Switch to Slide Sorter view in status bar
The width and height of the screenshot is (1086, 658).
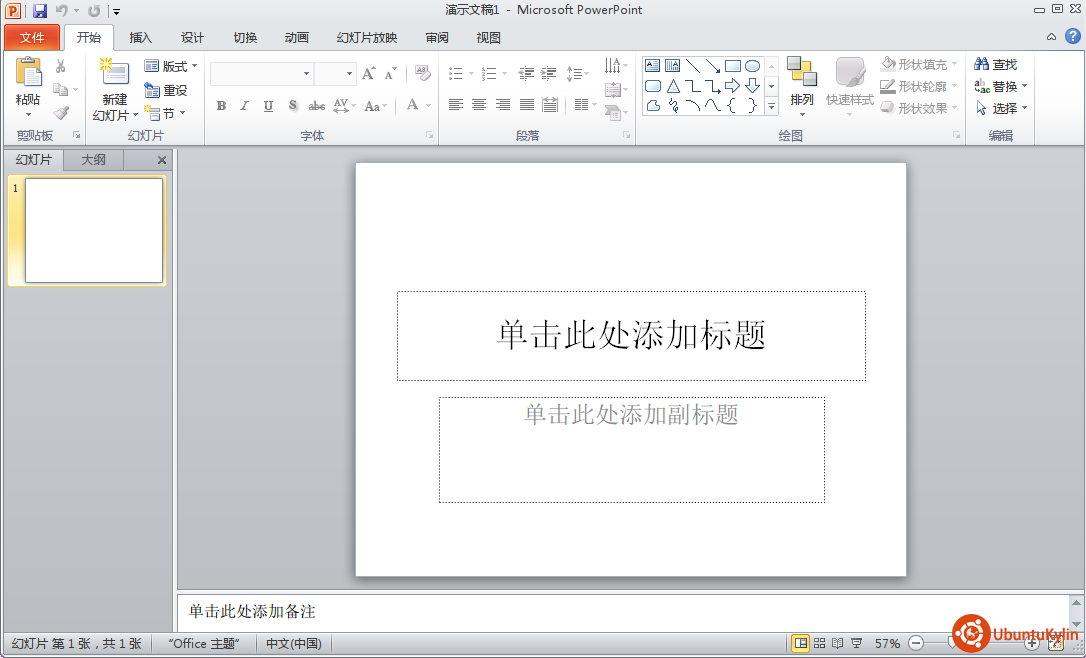point(819,643)
